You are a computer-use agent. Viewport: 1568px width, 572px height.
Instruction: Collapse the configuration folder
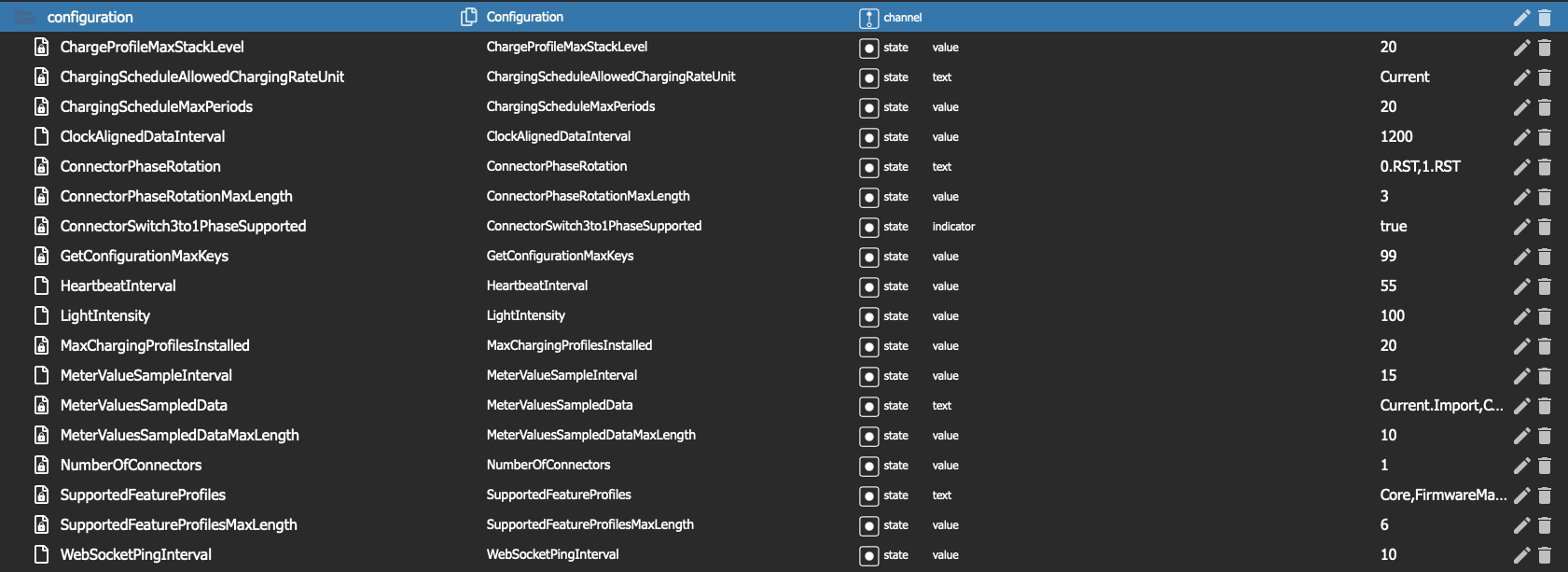point(24,17)
